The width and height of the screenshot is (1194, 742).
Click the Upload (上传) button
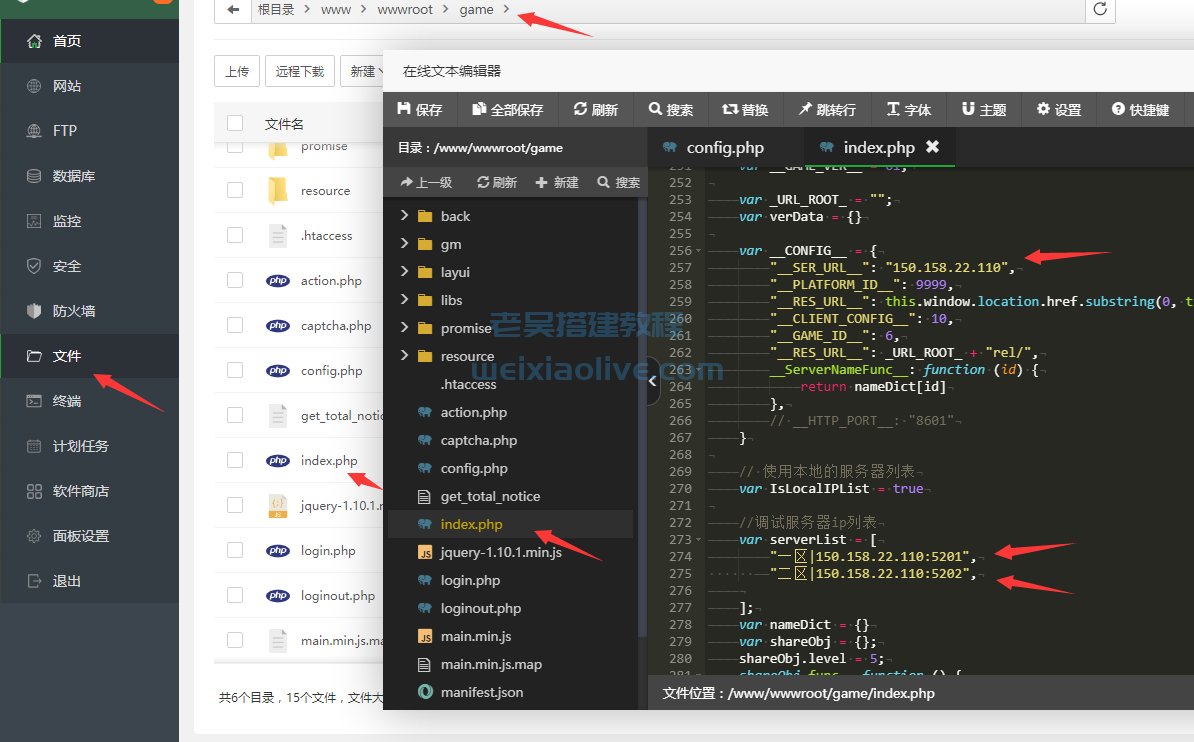pyautogui.click(x=237, y=72)
